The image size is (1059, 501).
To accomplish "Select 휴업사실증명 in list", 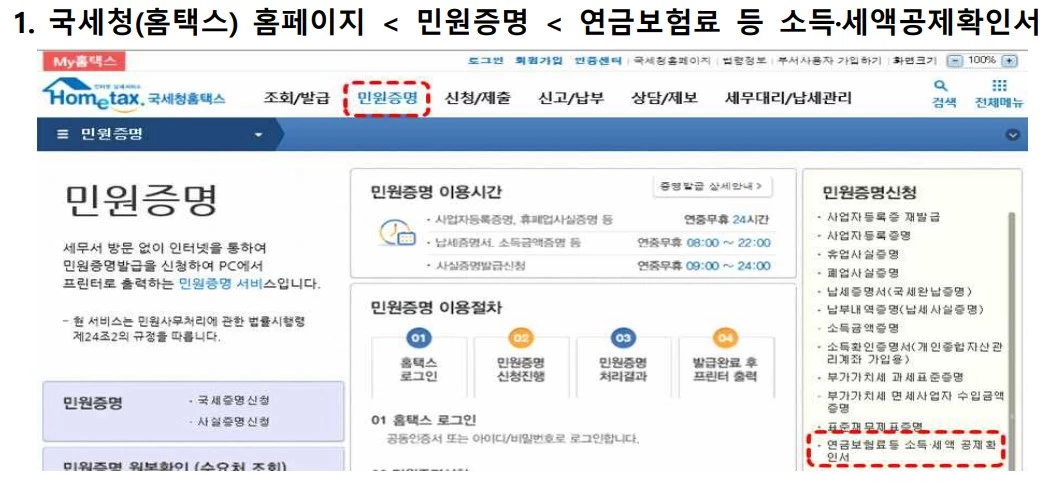I will [x=863, y=255].
